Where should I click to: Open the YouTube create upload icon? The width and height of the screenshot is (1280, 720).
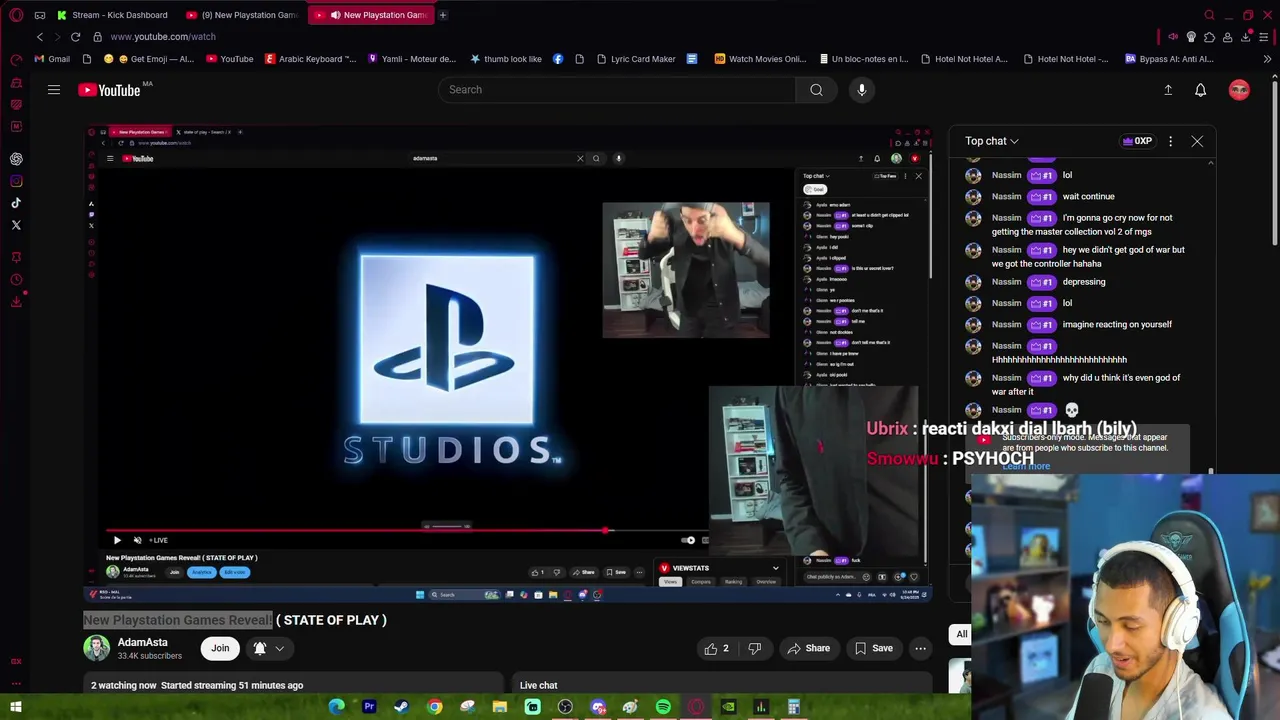(x=1168, y=90)
